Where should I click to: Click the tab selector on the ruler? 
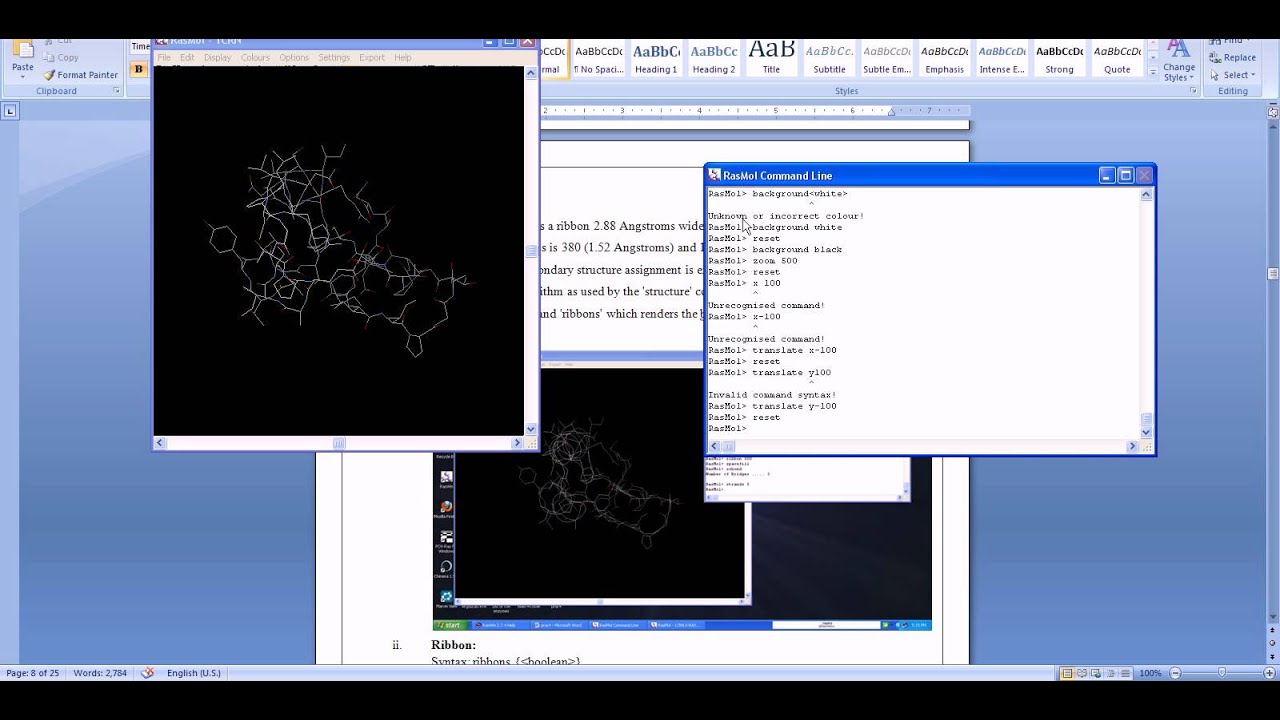point(10,111)
